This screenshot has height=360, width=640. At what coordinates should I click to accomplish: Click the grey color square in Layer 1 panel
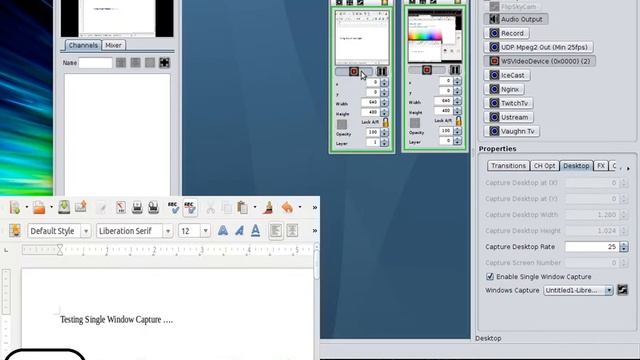point(342,124)
